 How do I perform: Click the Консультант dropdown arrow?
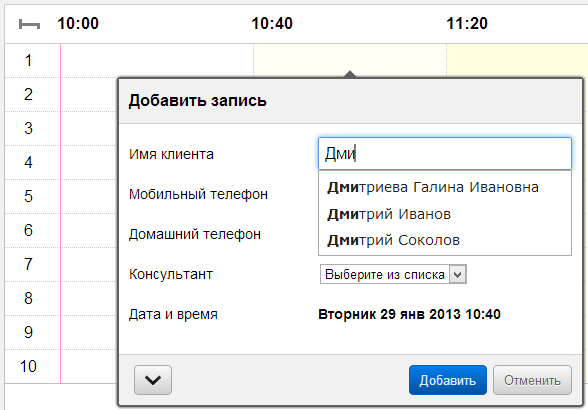pos(458,274)
